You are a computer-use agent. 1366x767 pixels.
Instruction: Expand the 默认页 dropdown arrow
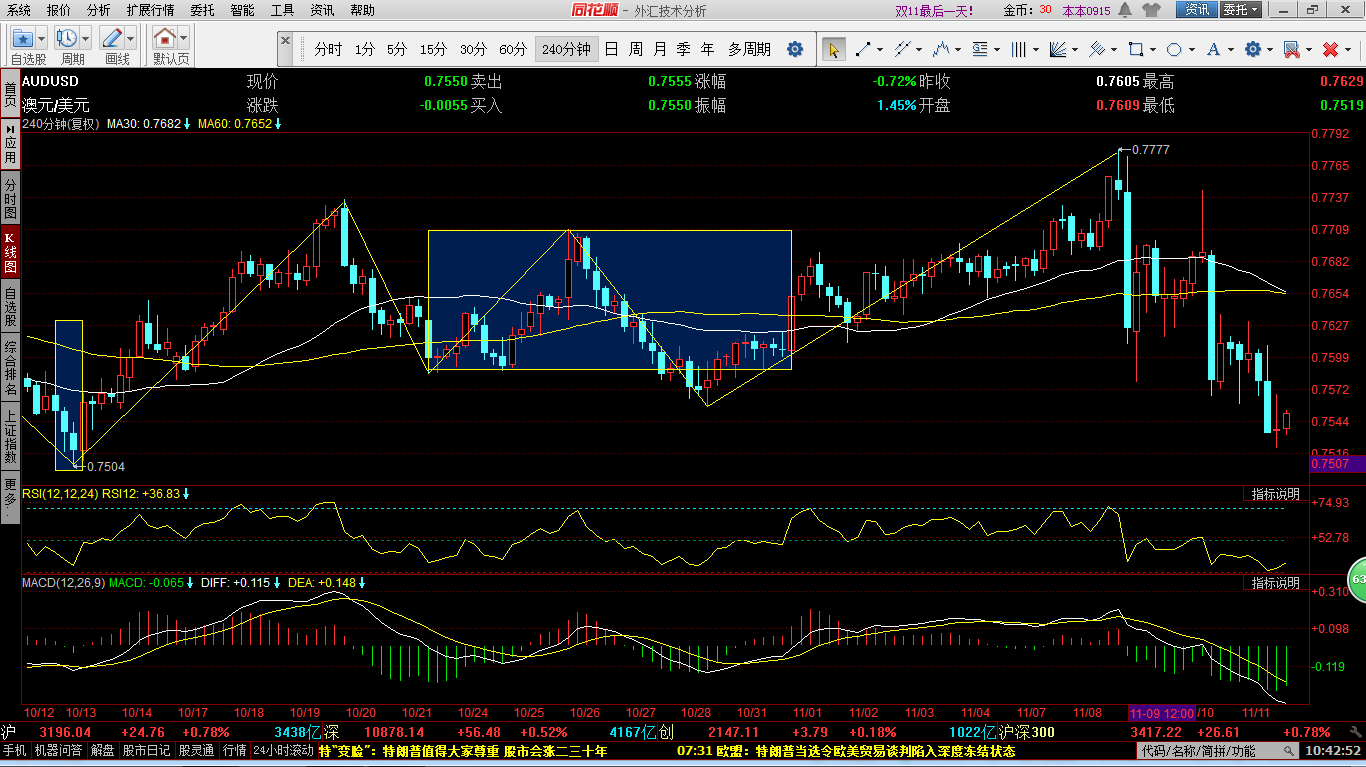(x=184, y=39)
